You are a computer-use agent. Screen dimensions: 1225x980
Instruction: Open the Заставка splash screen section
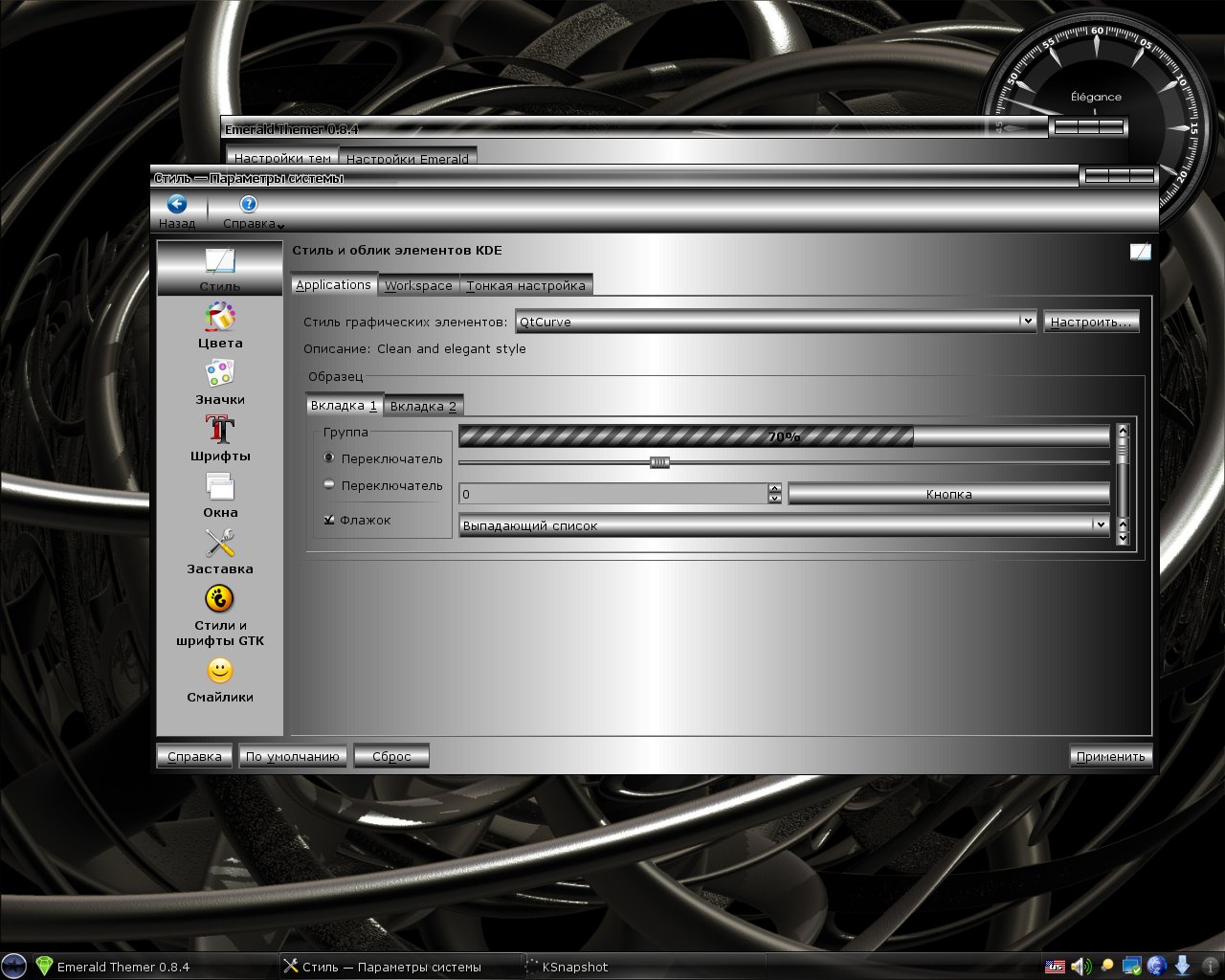(x=220, y=551)
